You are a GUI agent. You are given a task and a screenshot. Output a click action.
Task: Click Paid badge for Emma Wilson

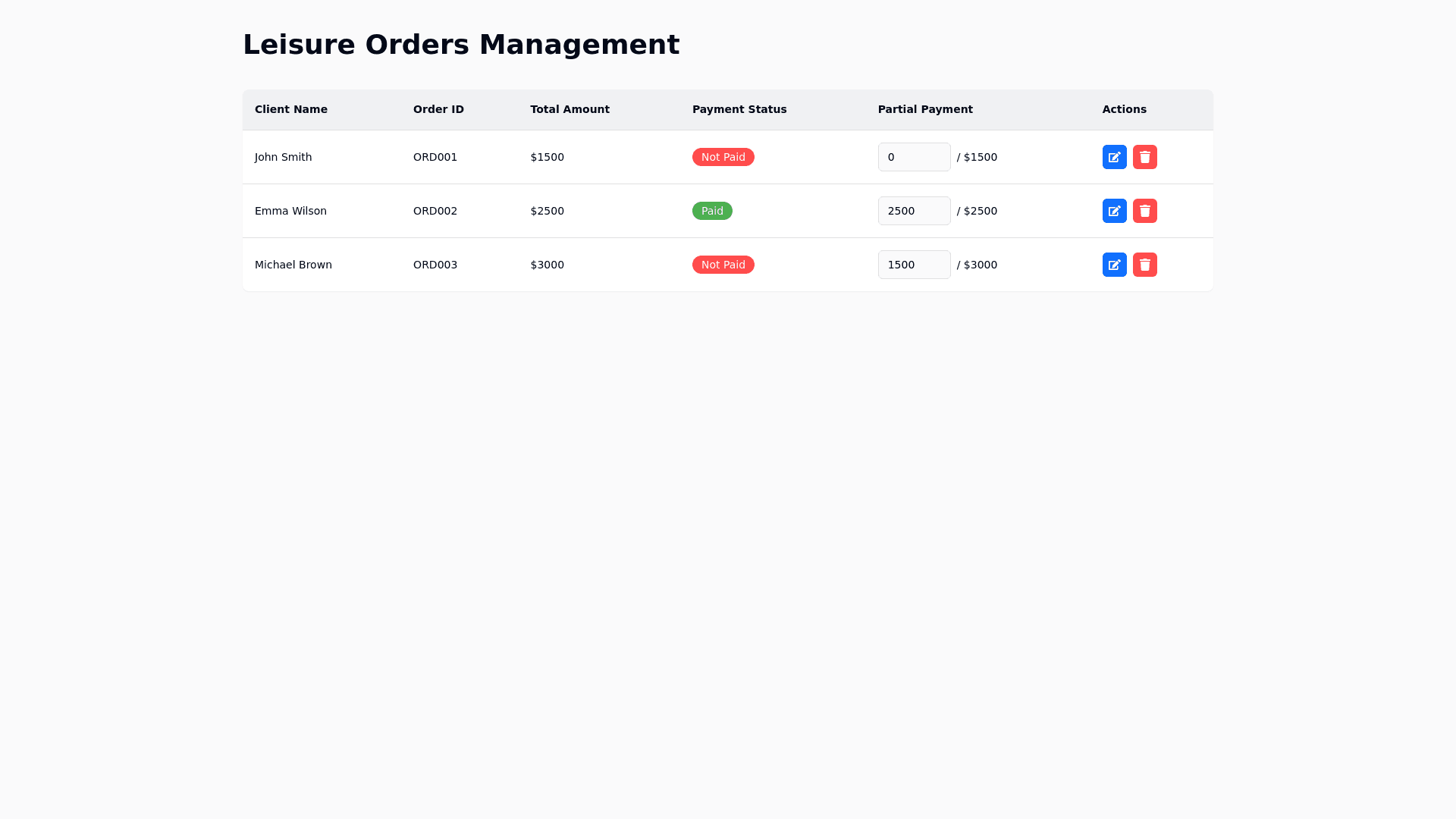pos(711,211)
